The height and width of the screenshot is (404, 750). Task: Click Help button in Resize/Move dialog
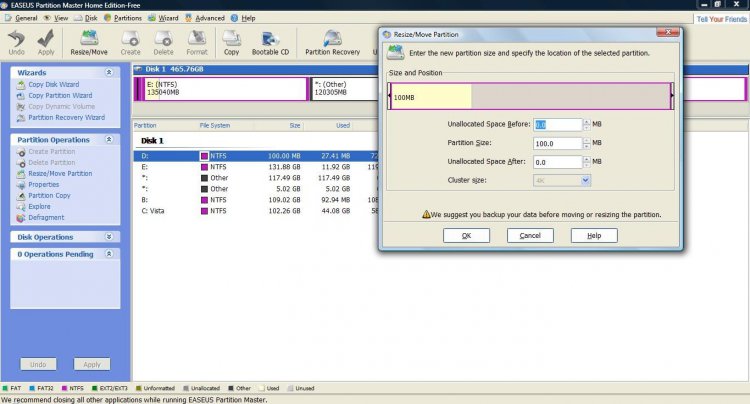point(594,235)
